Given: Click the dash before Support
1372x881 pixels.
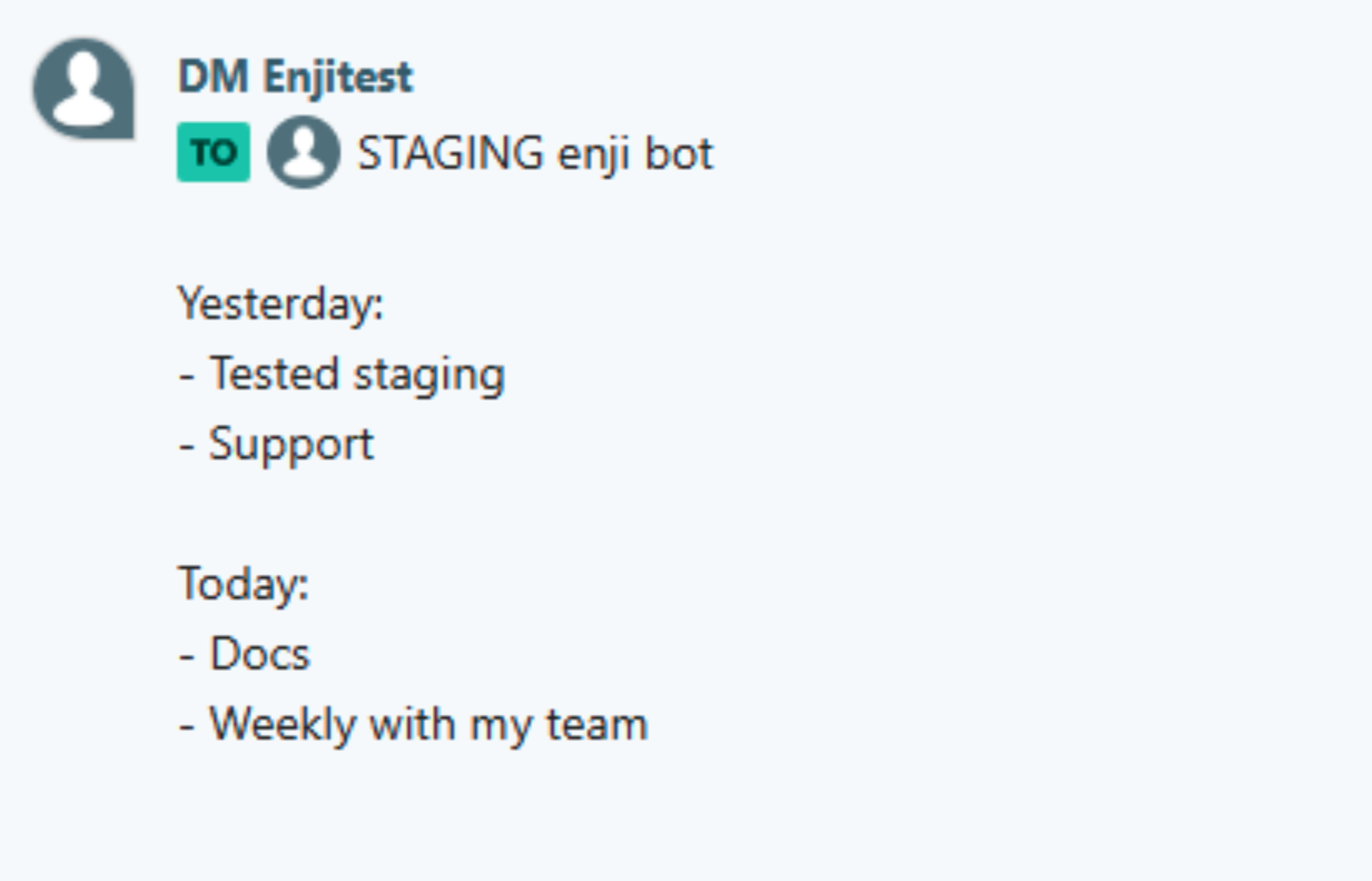Looking at the screenshot, I should [187, 447].
